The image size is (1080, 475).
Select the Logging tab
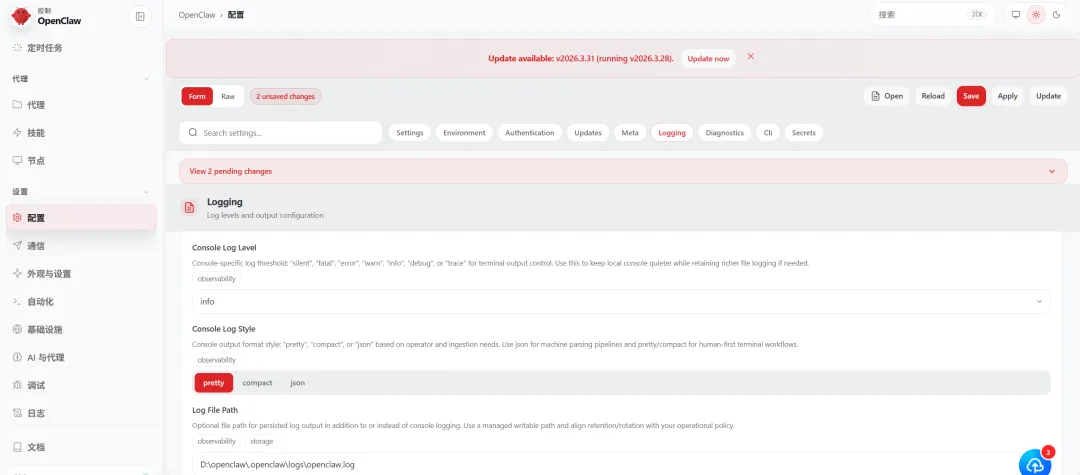672,133
